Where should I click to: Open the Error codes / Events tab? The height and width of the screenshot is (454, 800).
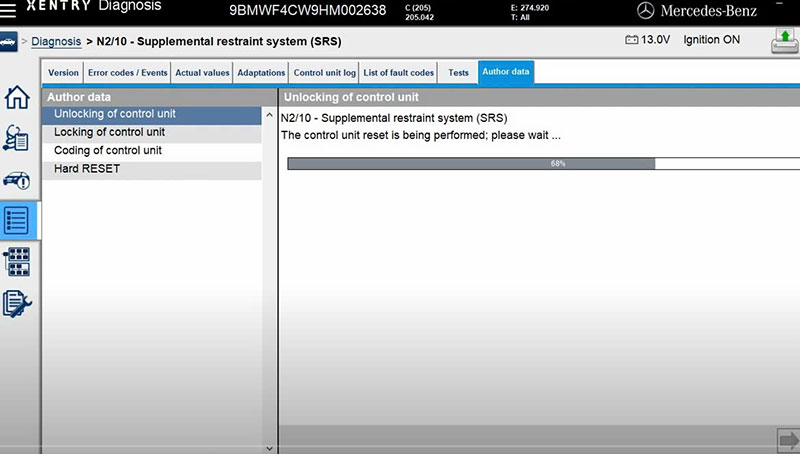128,73
